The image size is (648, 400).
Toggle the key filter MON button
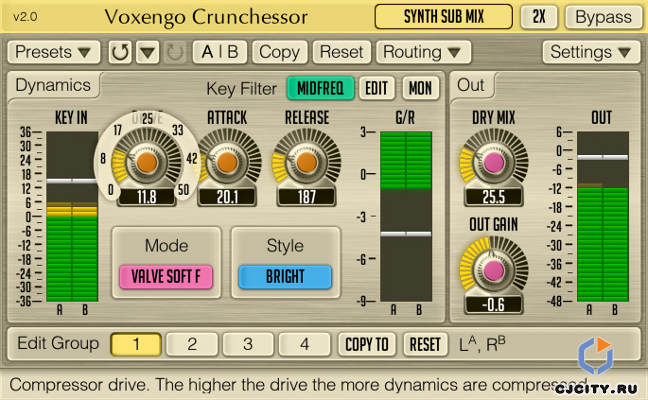(420, 88)
